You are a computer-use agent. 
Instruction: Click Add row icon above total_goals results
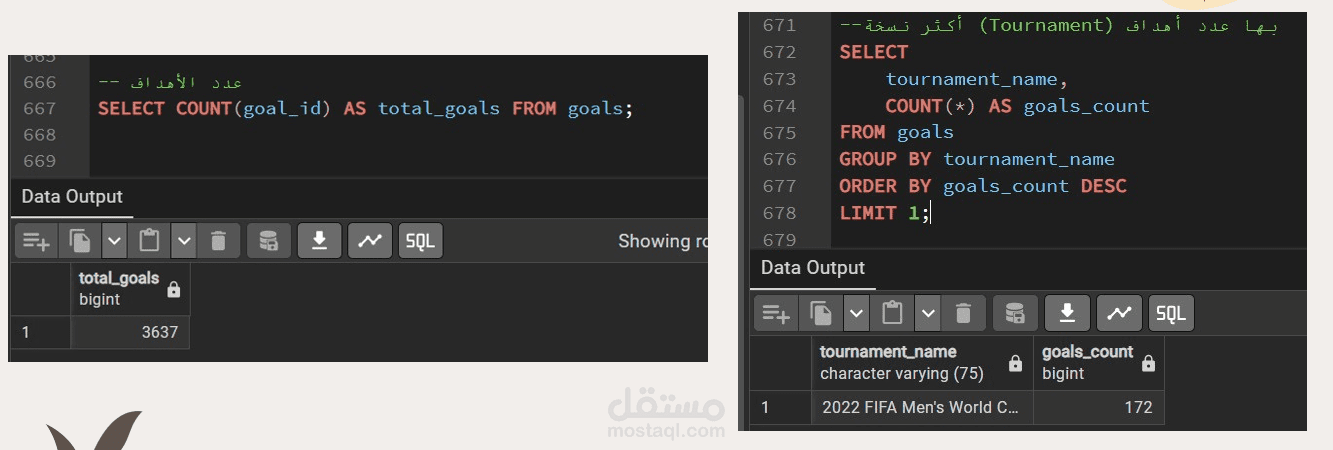(x=36, y=241)
